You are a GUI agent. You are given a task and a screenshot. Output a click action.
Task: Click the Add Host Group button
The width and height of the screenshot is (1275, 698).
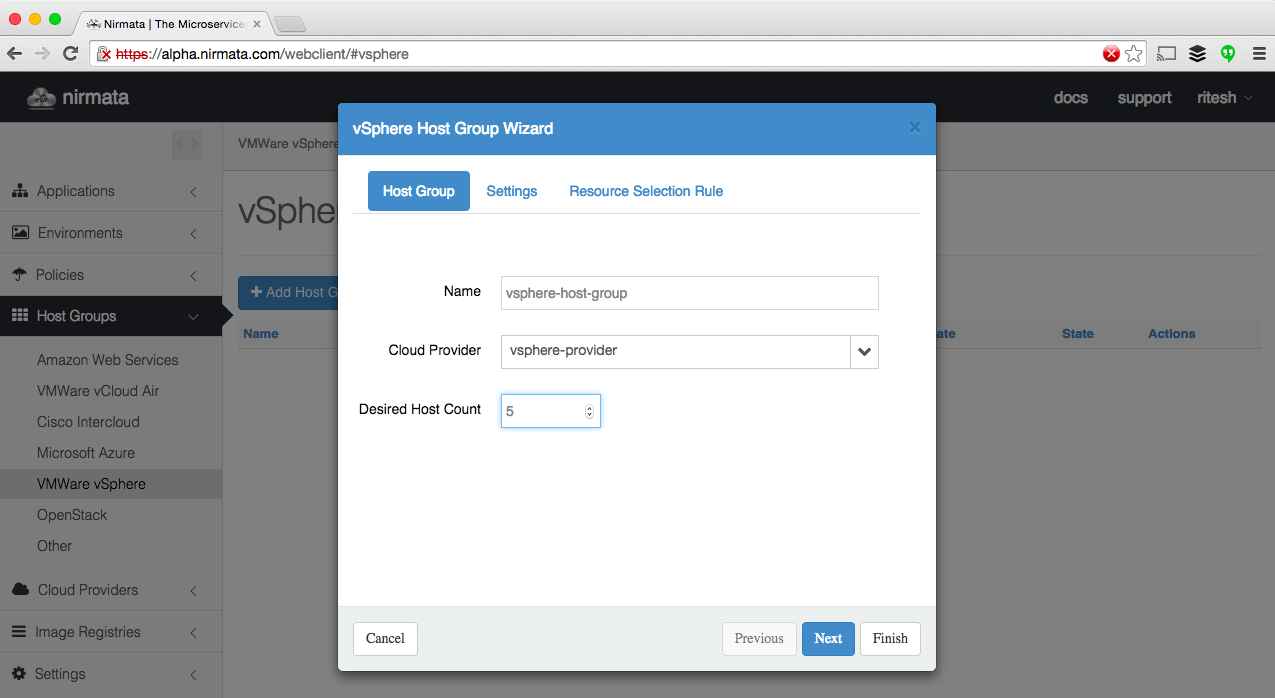point(288,293)
